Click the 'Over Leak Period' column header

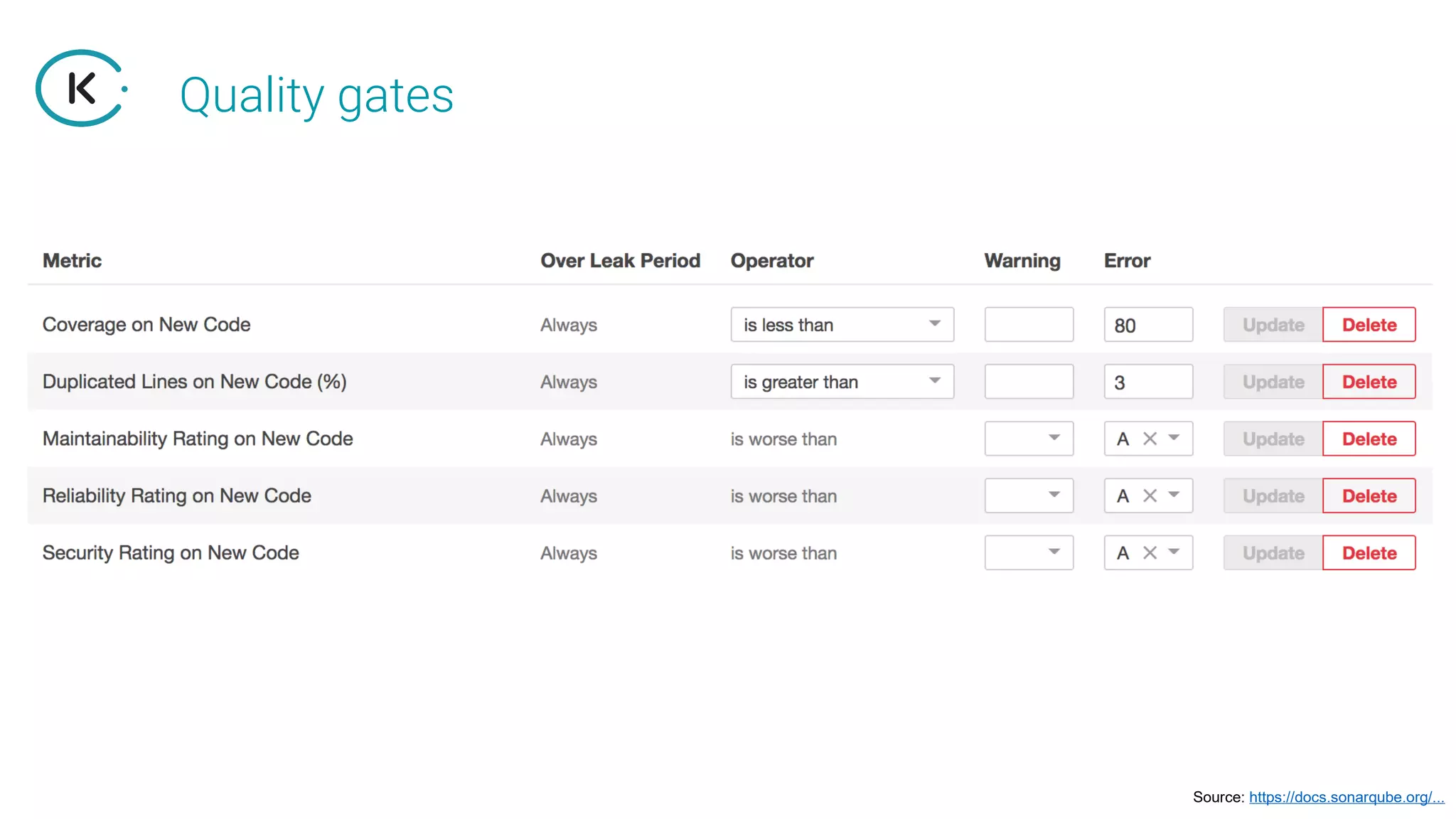[x=620, y=260]
